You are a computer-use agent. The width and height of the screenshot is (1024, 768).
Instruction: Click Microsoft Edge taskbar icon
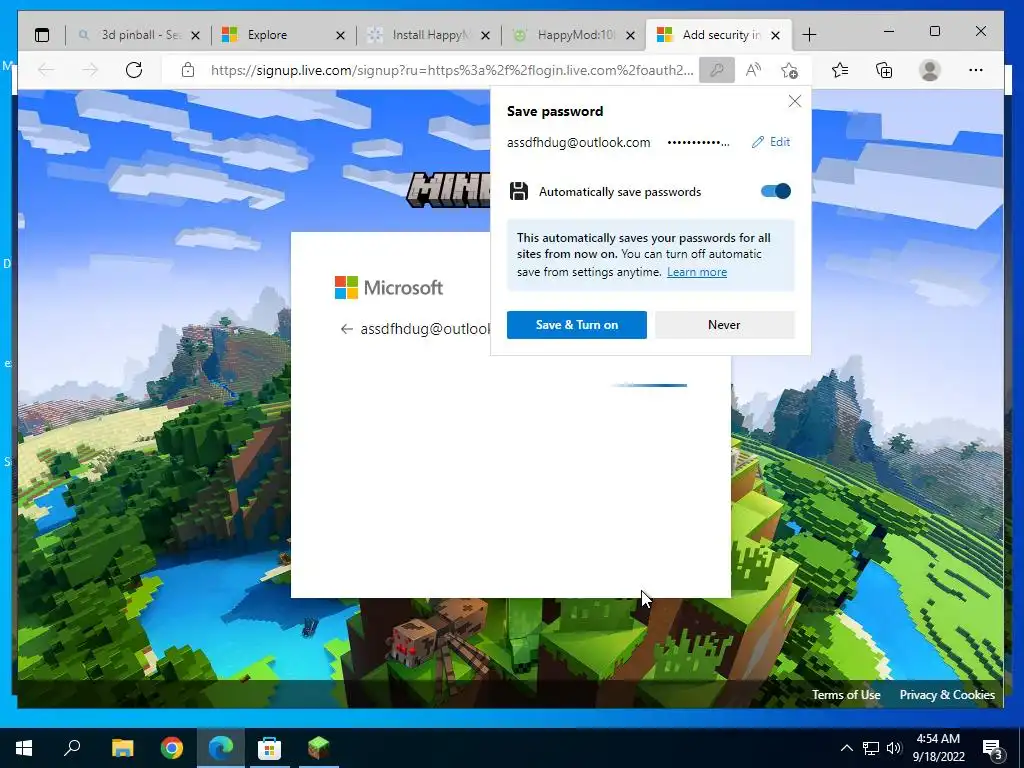coord(221,748)
